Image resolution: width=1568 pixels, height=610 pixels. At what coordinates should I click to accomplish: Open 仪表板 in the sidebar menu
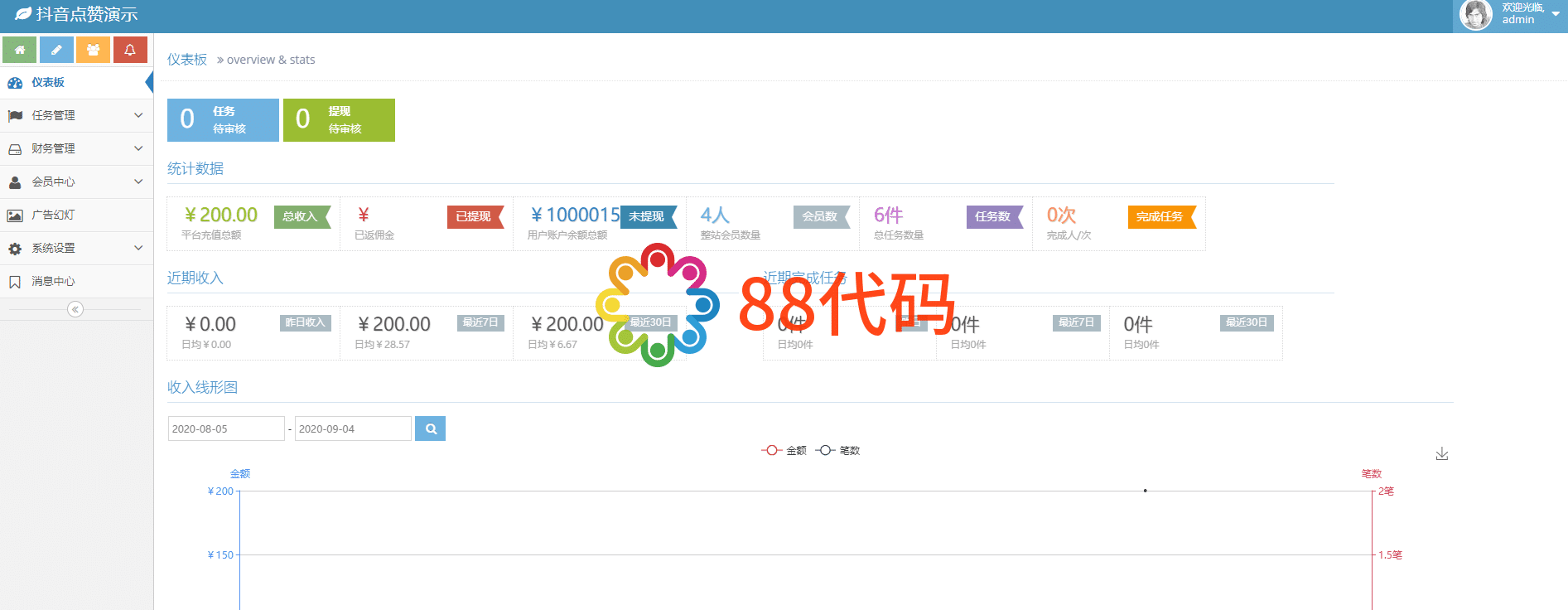pos(76,82)
